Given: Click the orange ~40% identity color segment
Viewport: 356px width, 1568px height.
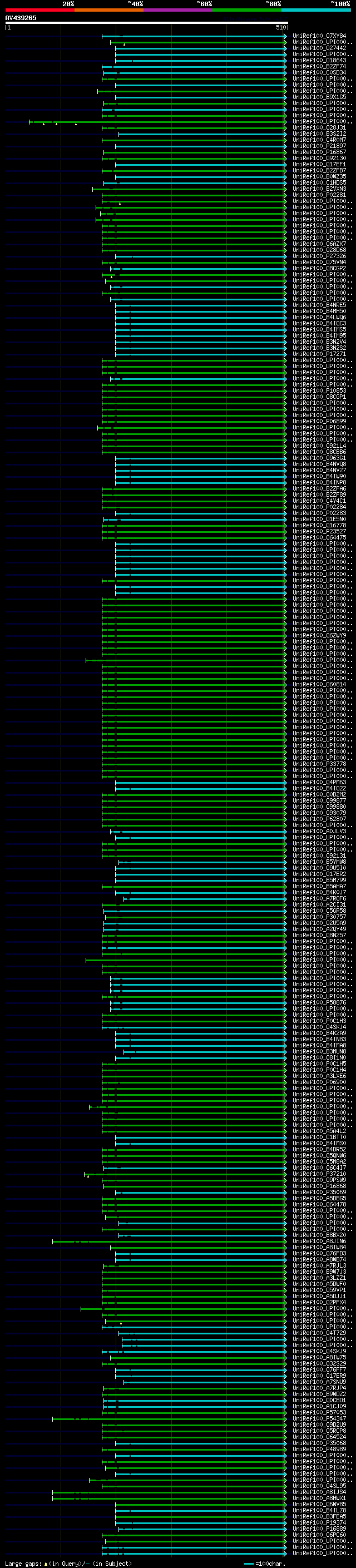Looking at the screenshot, I should click(109, 10).
